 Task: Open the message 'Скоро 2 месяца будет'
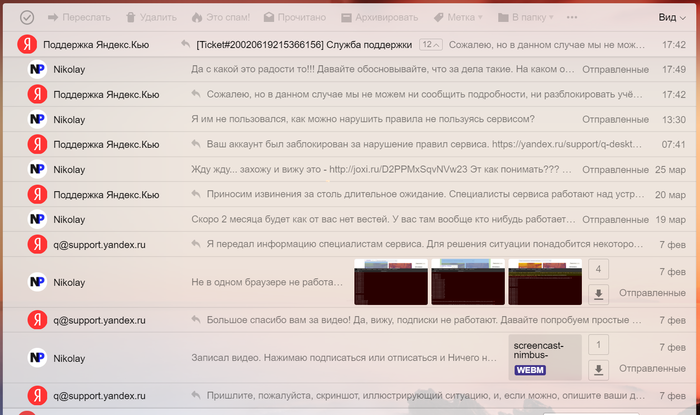(x=383, y=219)
